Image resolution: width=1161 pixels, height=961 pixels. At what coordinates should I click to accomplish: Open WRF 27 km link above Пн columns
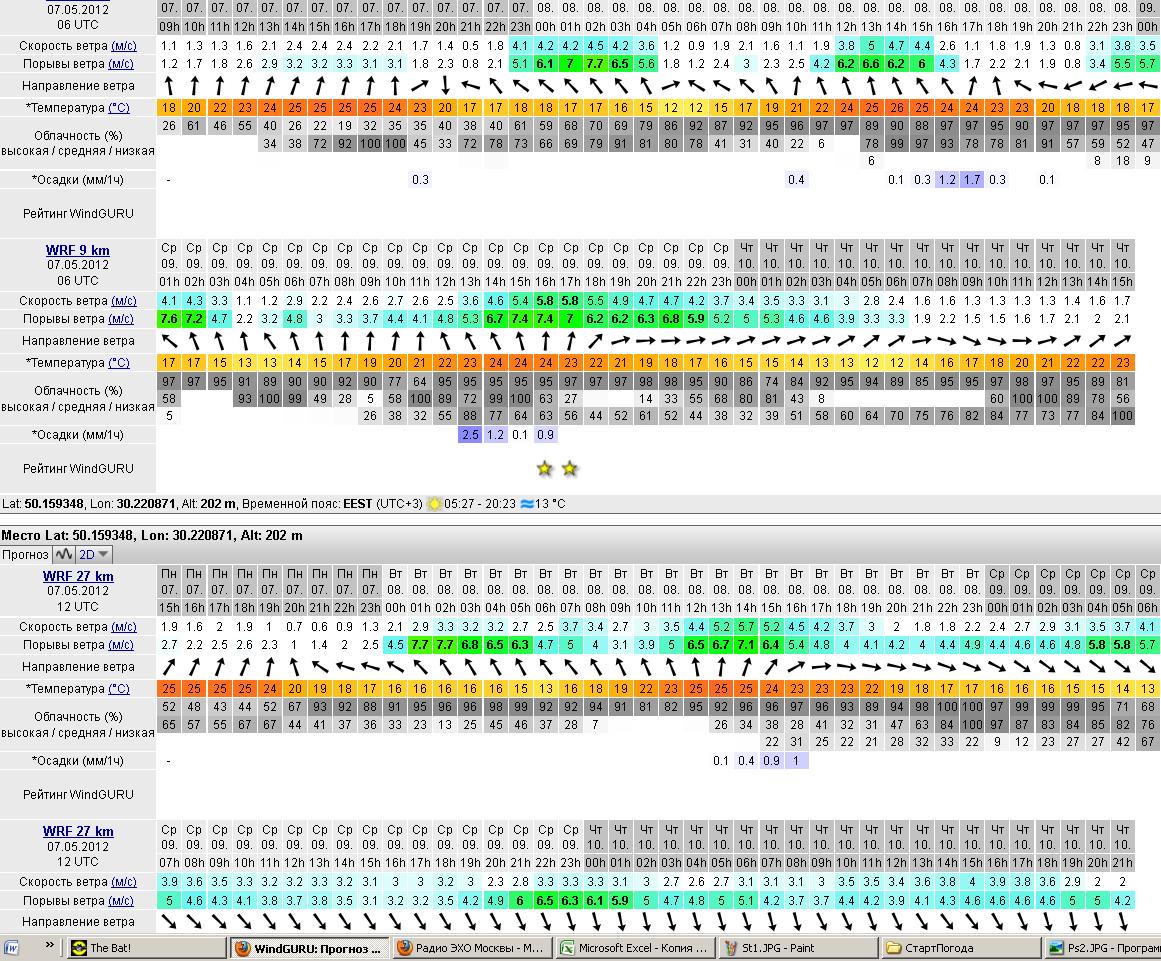coord(78,576)
